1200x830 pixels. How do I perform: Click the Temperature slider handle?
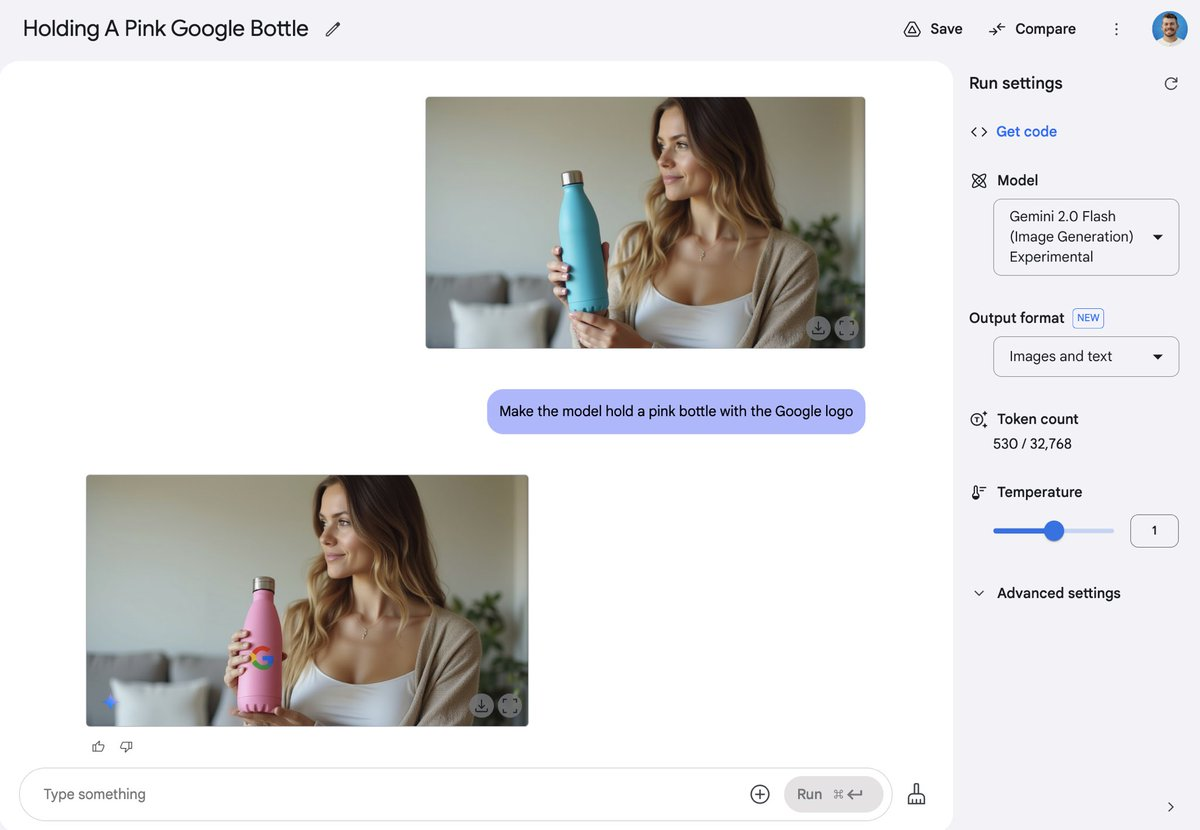click(1054, 531)
